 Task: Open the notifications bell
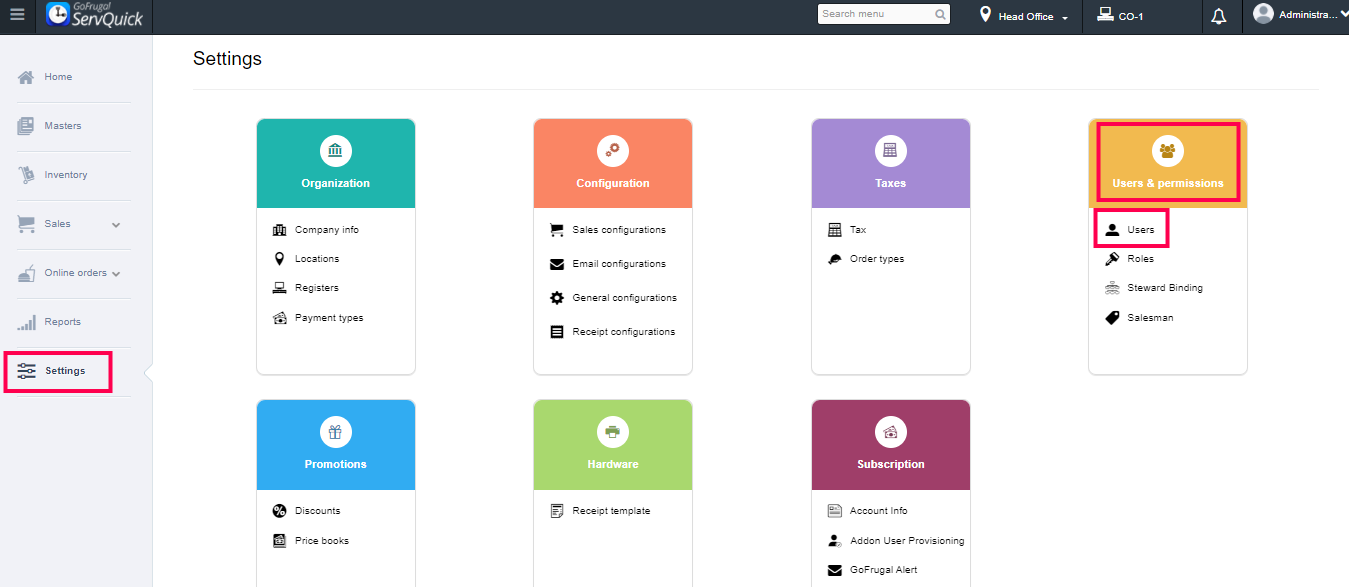[1218, 17]
